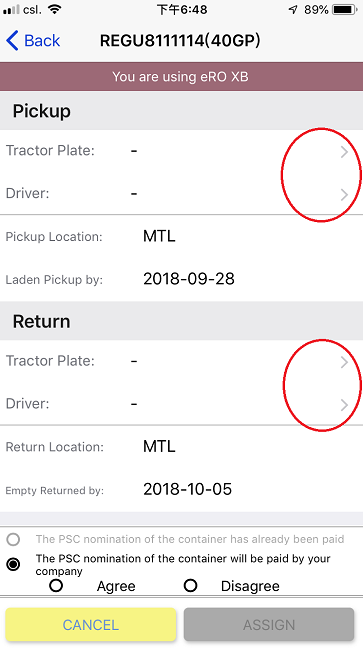Tap the grey ASSIGN button
363x649 pixels.
coord(269,624)
